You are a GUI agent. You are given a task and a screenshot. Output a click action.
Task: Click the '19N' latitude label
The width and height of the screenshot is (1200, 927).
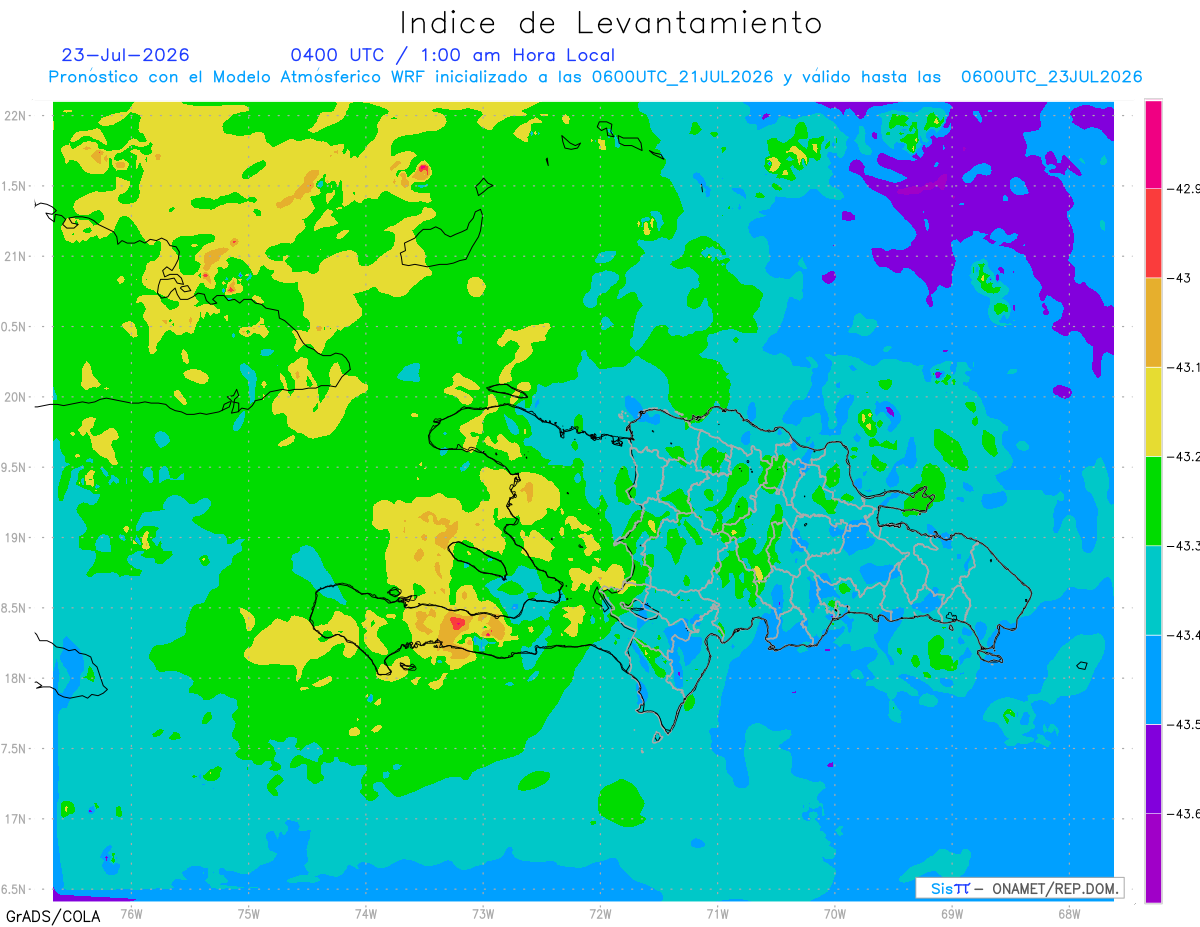click(17, 538)
